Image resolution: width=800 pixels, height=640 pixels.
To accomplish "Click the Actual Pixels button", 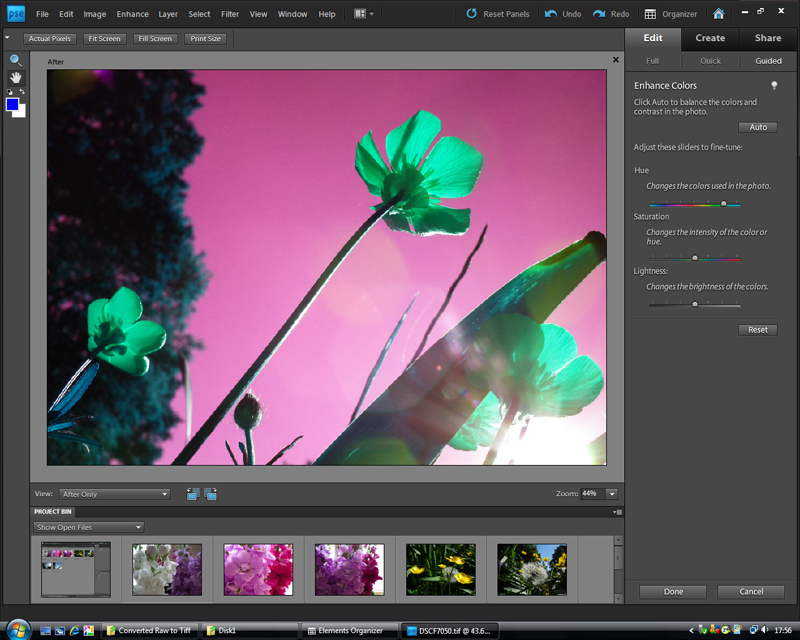I will pyautogui.click(x=49, y=38).
